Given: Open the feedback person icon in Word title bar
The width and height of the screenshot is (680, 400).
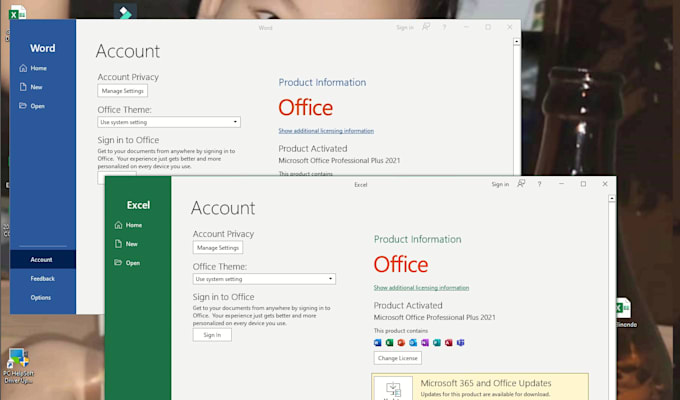Looking at the screenshot, I should pyautogui.click(x=426, y=27).
